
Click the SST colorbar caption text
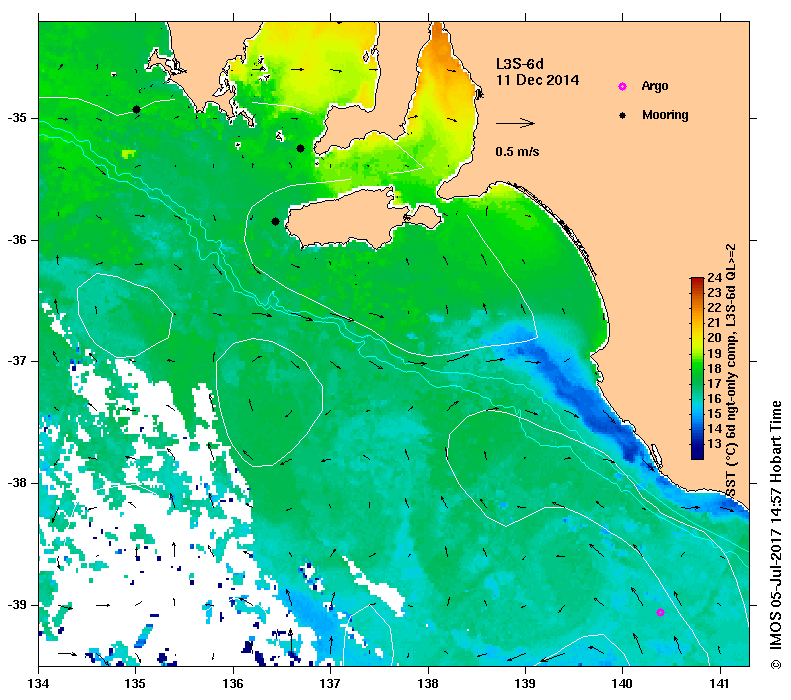click(x=730, y=371)
